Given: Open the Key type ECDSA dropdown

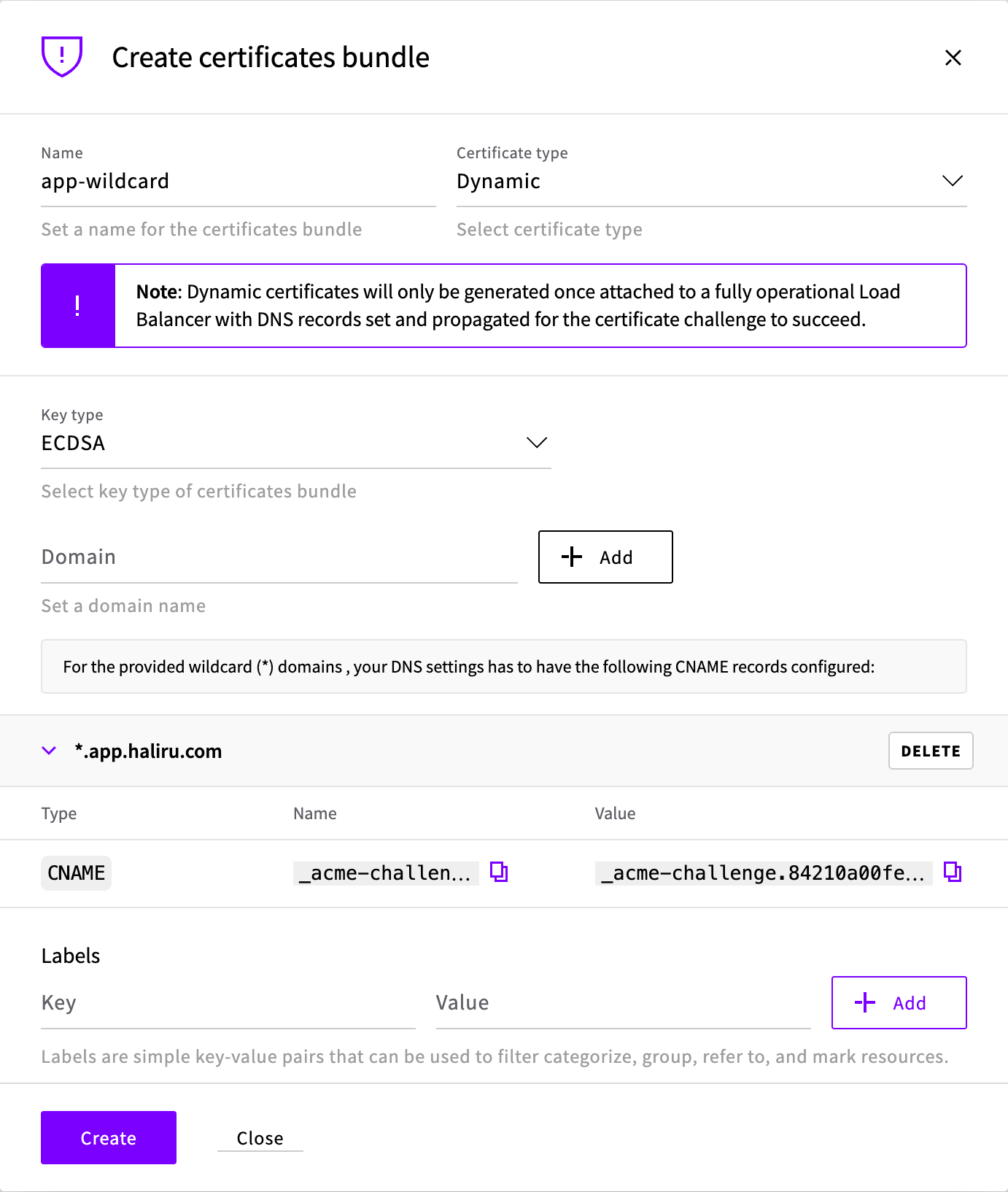Looking at the screenshot, I should 296,443.
